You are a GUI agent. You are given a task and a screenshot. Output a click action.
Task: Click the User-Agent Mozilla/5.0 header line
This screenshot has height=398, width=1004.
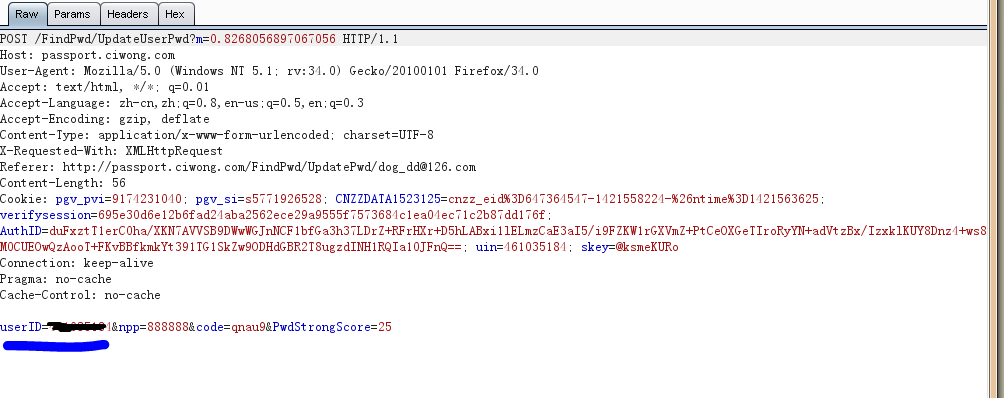(270, 71)
